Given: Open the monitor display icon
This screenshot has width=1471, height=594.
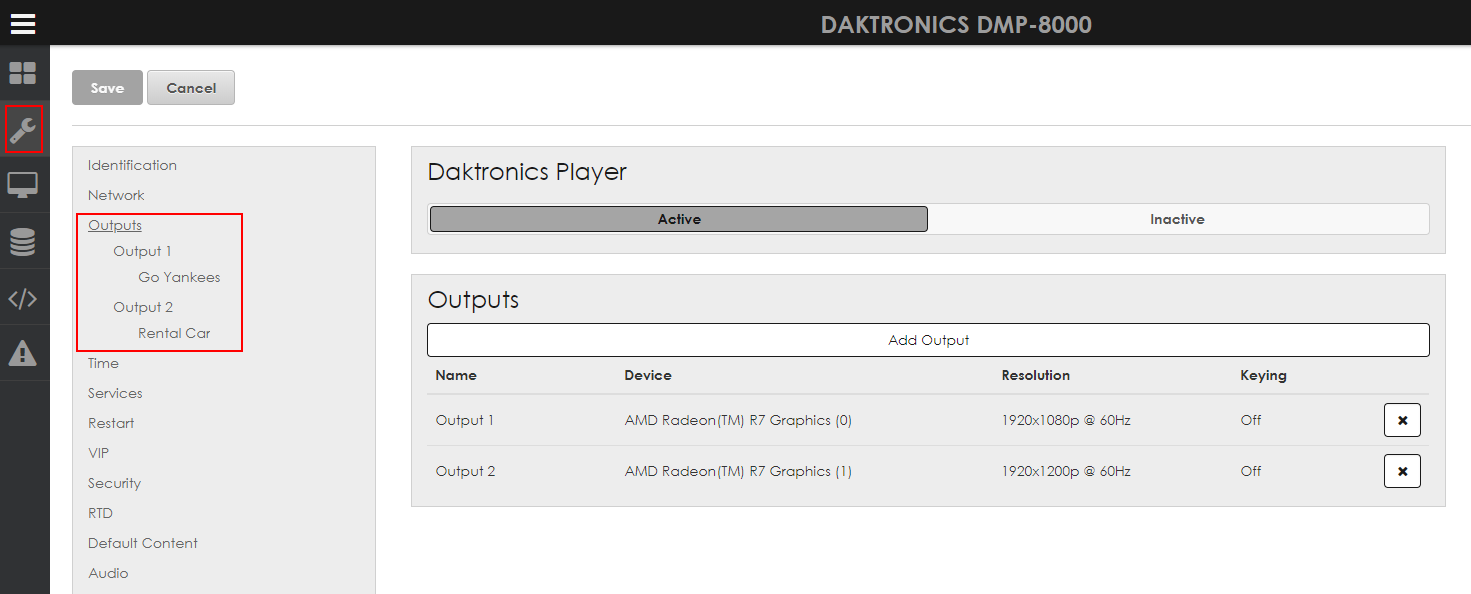Looking at the screenshot, I should pos(23,185).
